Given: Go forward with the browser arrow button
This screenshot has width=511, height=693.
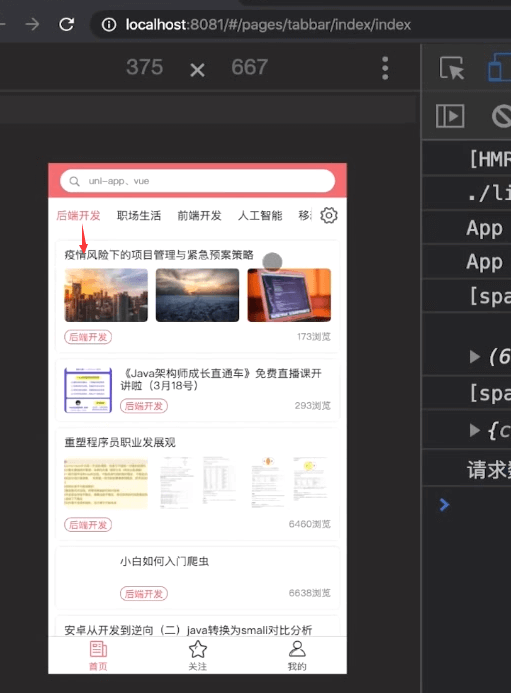Looking at the screenshot, I should [32, 24].
